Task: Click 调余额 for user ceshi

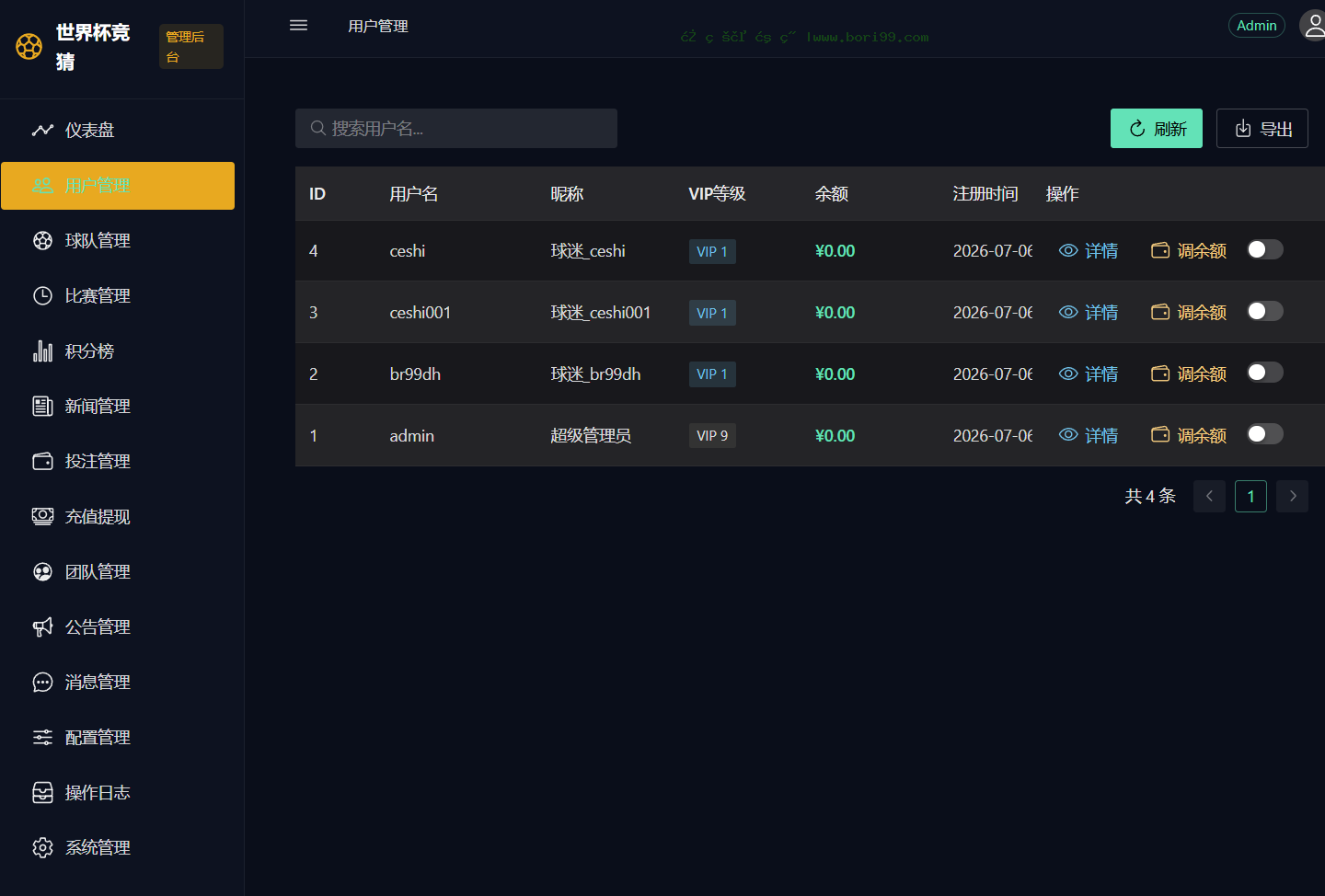Action: pyautogui.click(x=1189, y=251)
